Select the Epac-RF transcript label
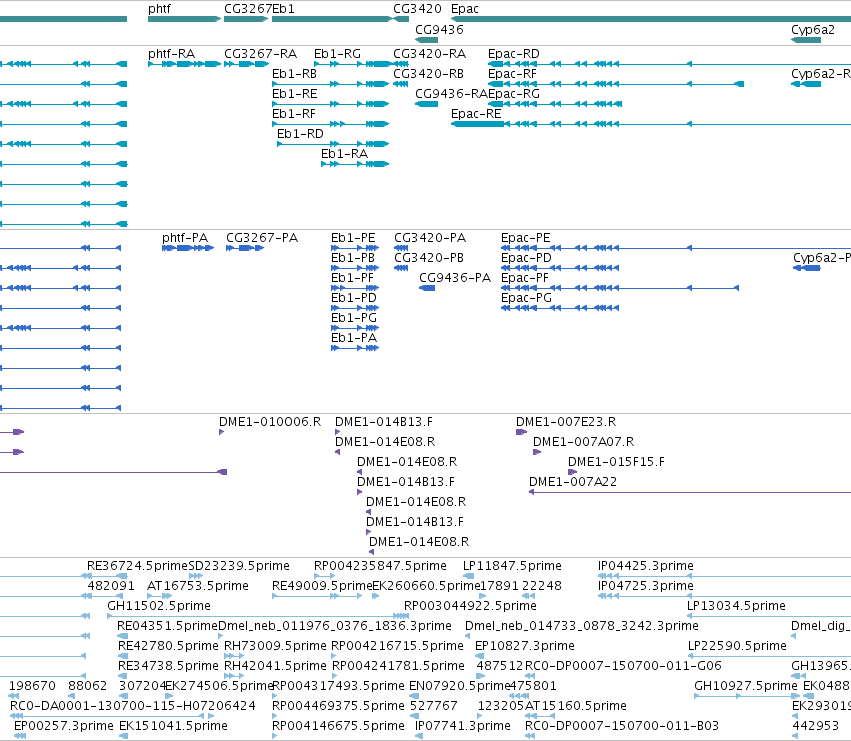Viewport: 851px width, 741px height. [x=512, y=74]
